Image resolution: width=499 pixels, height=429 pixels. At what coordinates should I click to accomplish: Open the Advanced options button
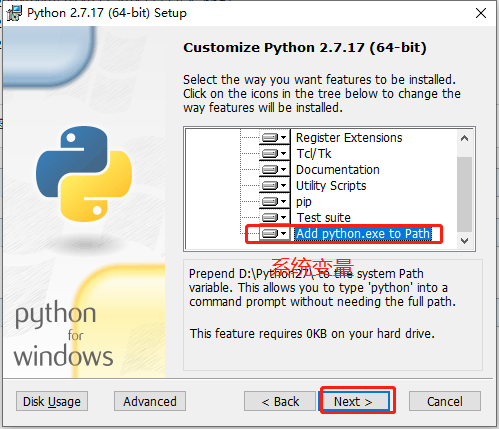click(150, 401)
